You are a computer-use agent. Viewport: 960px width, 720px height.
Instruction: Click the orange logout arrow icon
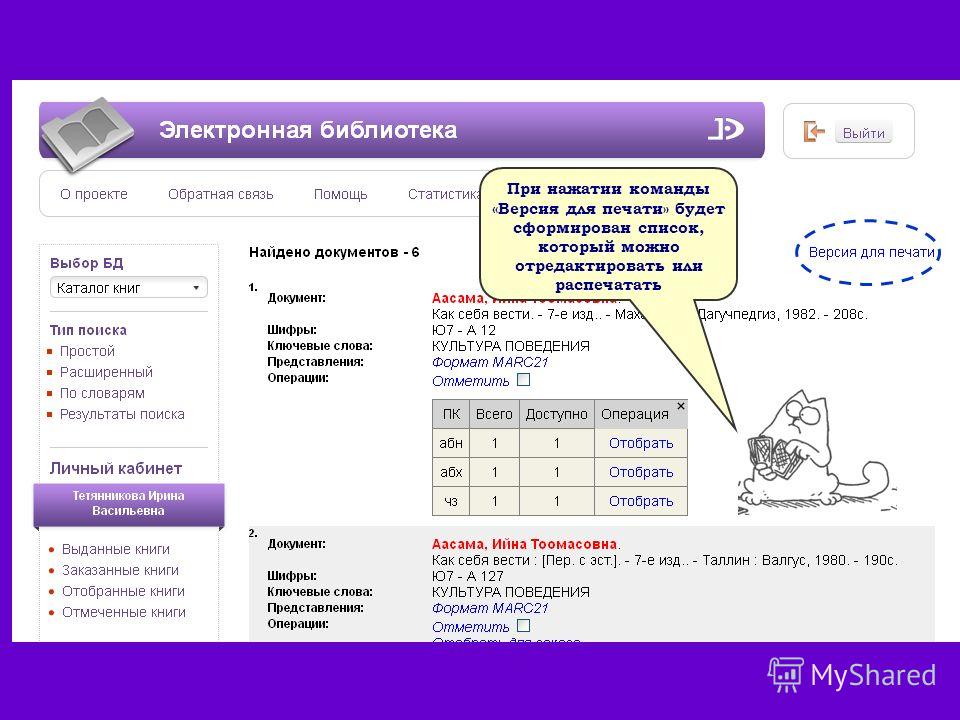click(x=814, y=132)
